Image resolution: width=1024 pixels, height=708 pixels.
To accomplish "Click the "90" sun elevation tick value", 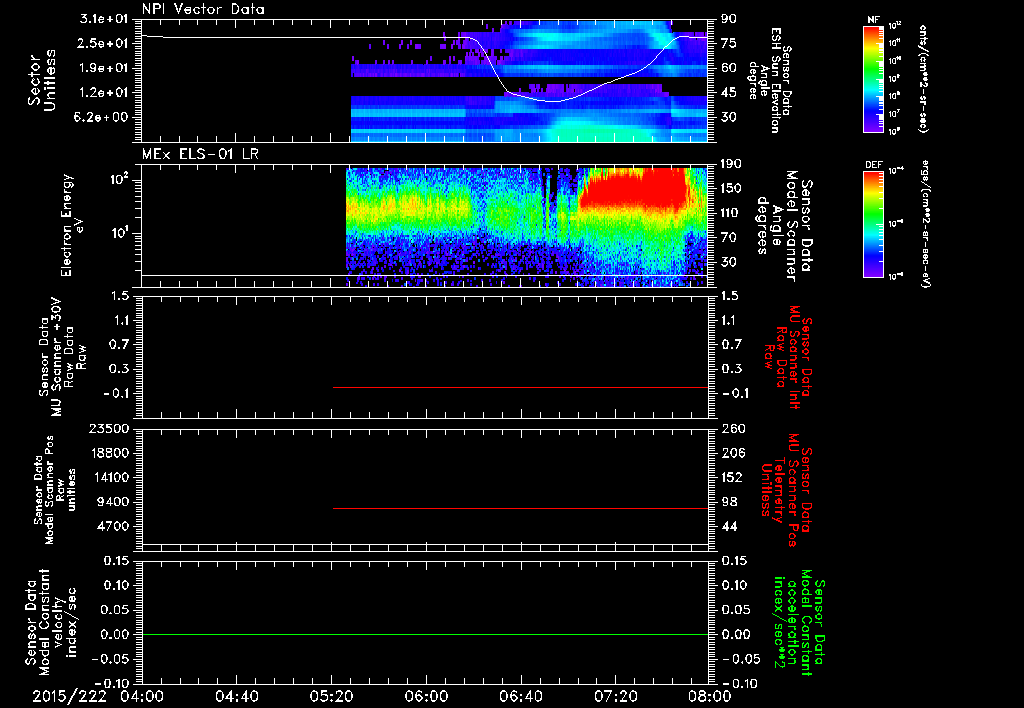I will tap(729, 18).
